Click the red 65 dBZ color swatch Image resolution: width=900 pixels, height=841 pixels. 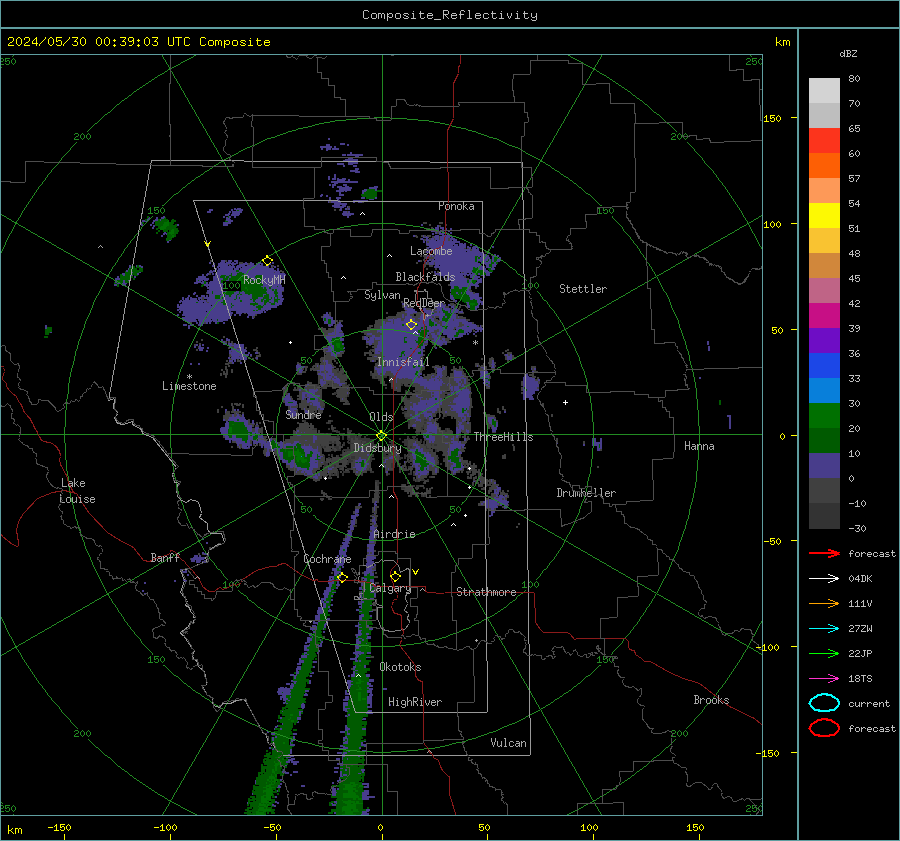click(x=824, y=141)
